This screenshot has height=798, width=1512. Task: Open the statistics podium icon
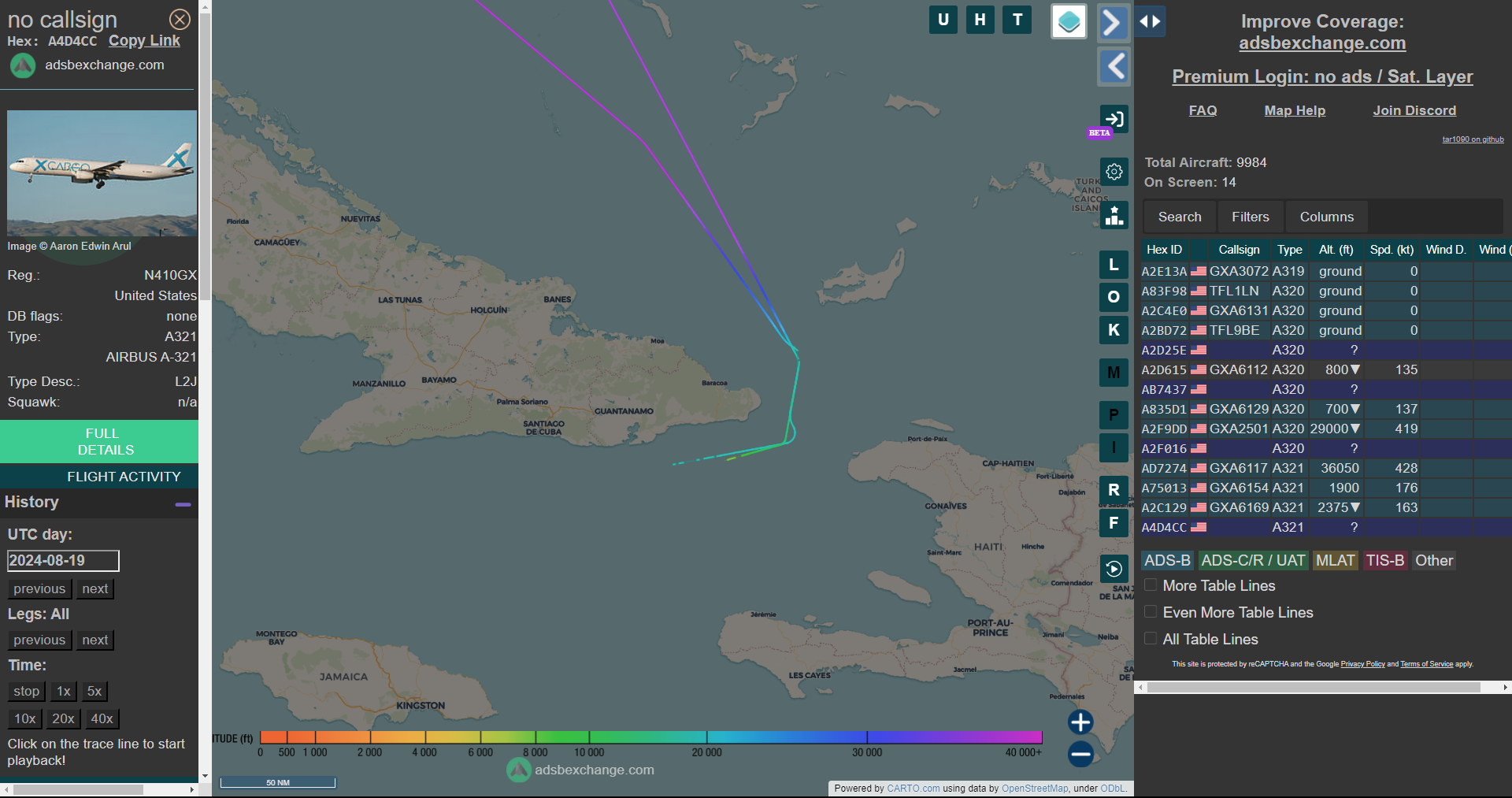[x=1114, y=215]
